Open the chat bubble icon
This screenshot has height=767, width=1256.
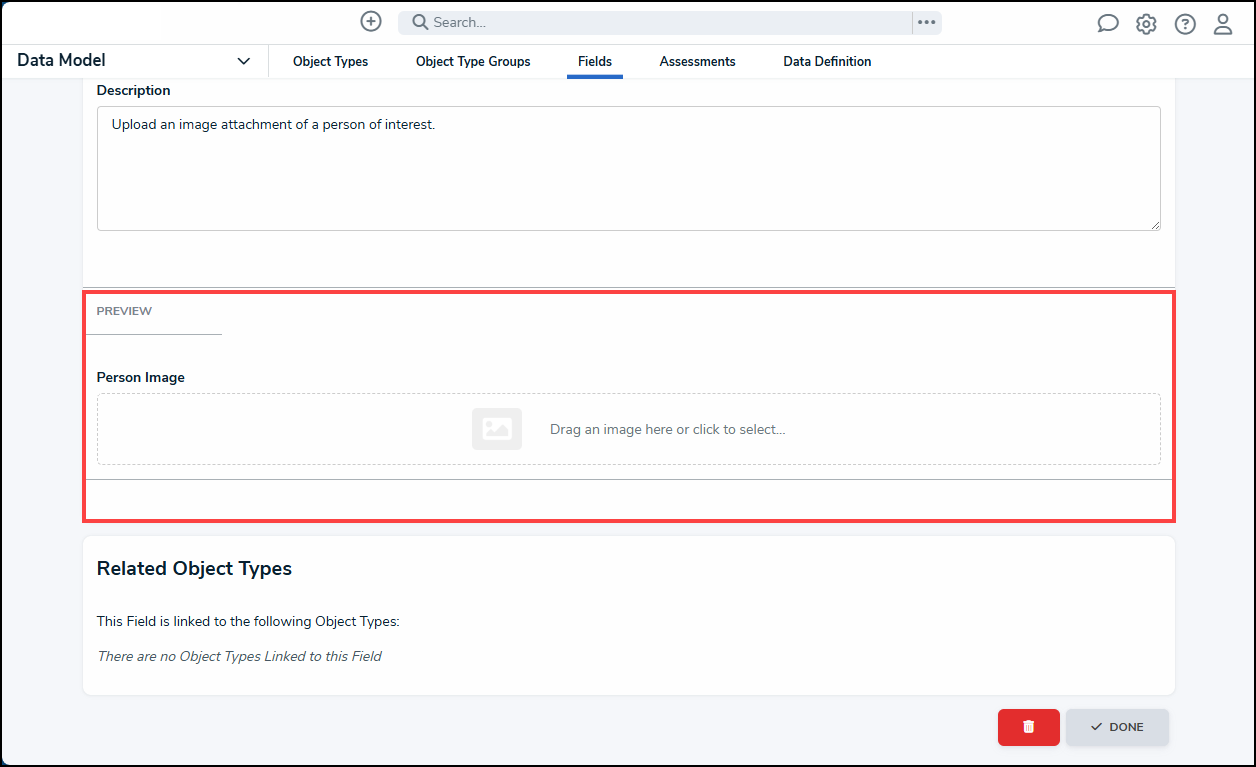1108,24
